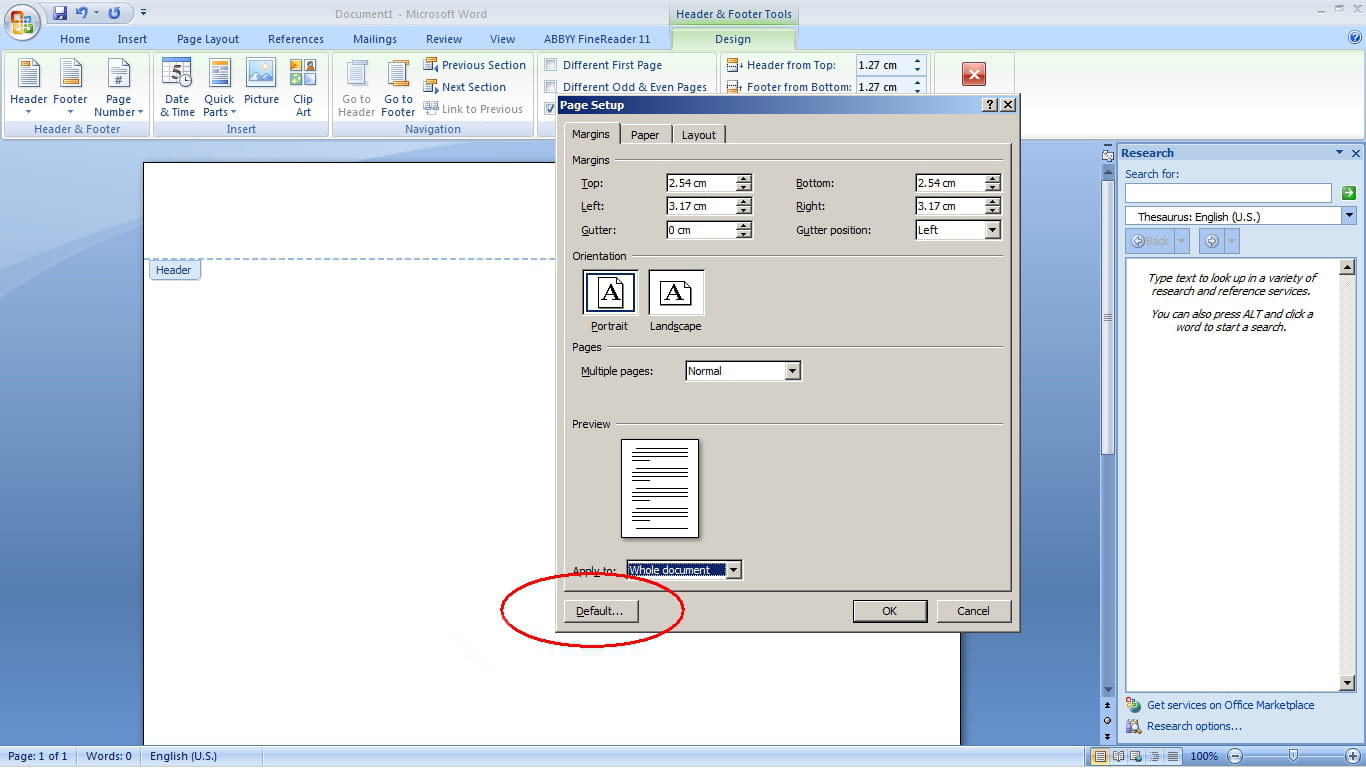Click the Back button in Research pane
Screen dimensions: 1366x768
[1149, 241]
